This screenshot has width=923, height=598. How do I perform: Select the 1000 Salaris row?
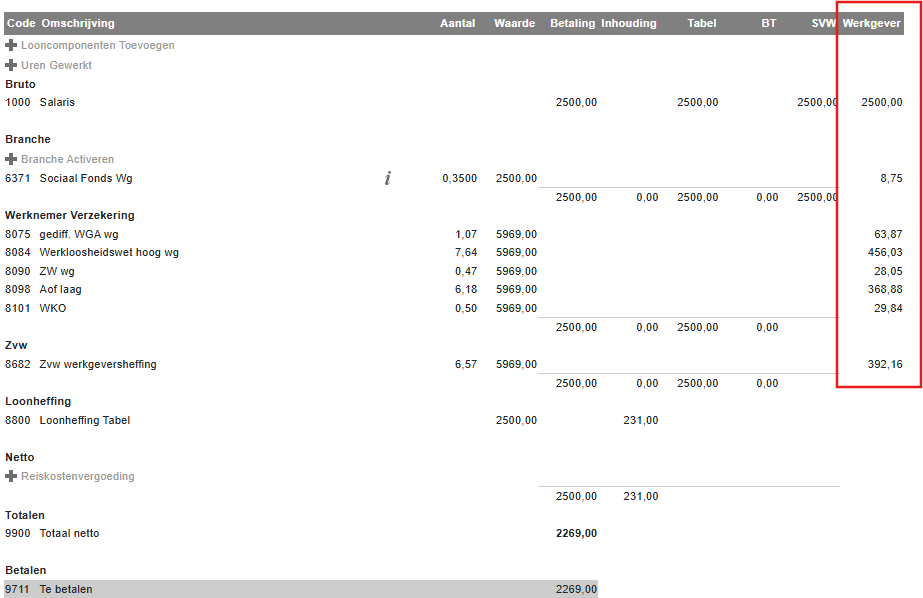(57, 102)
